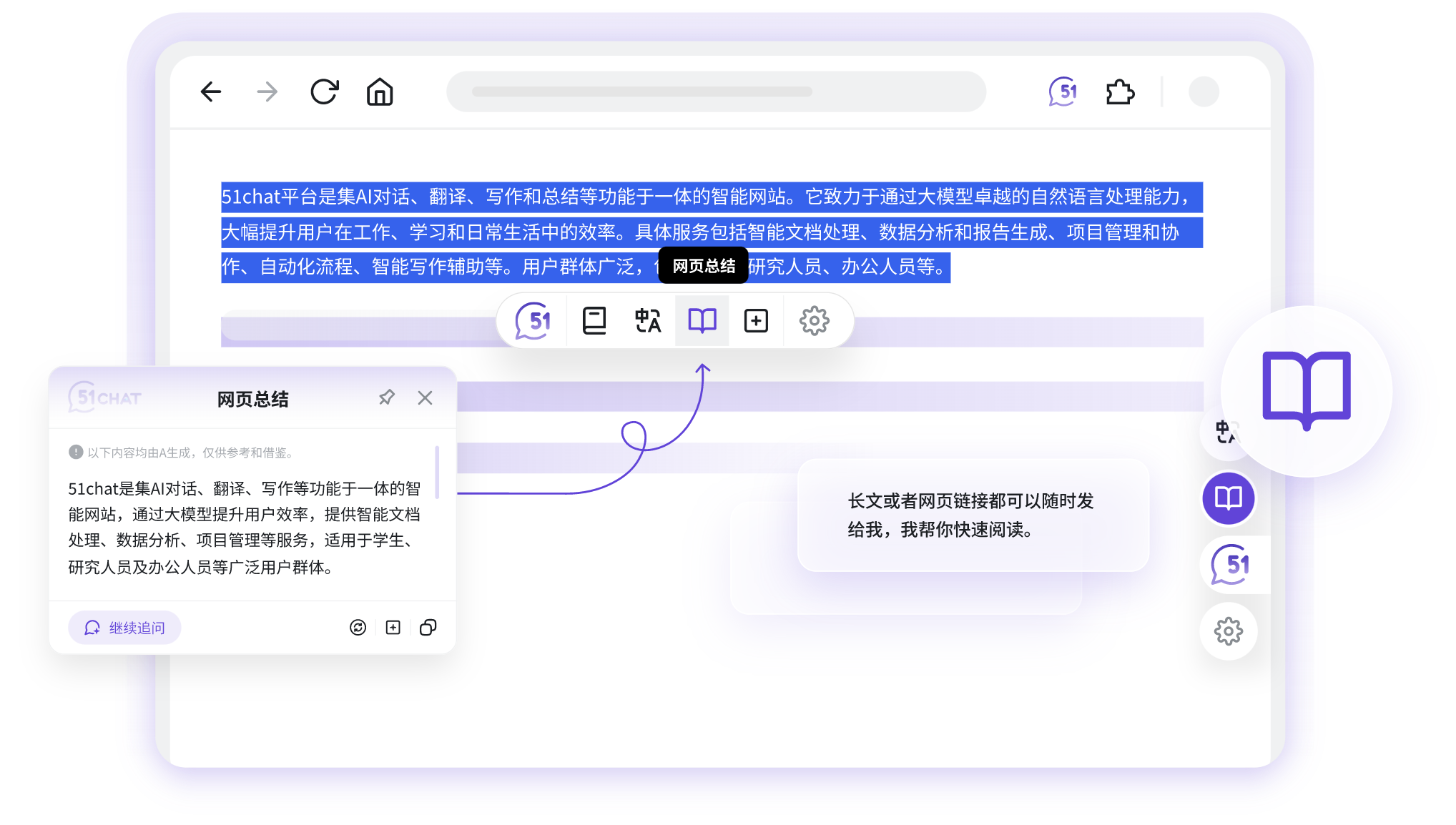Click the highlighted paragraph starting 51chat平台
This screenshot has width=1456, height=825.
pyautogui.click(x=712, y=232)
